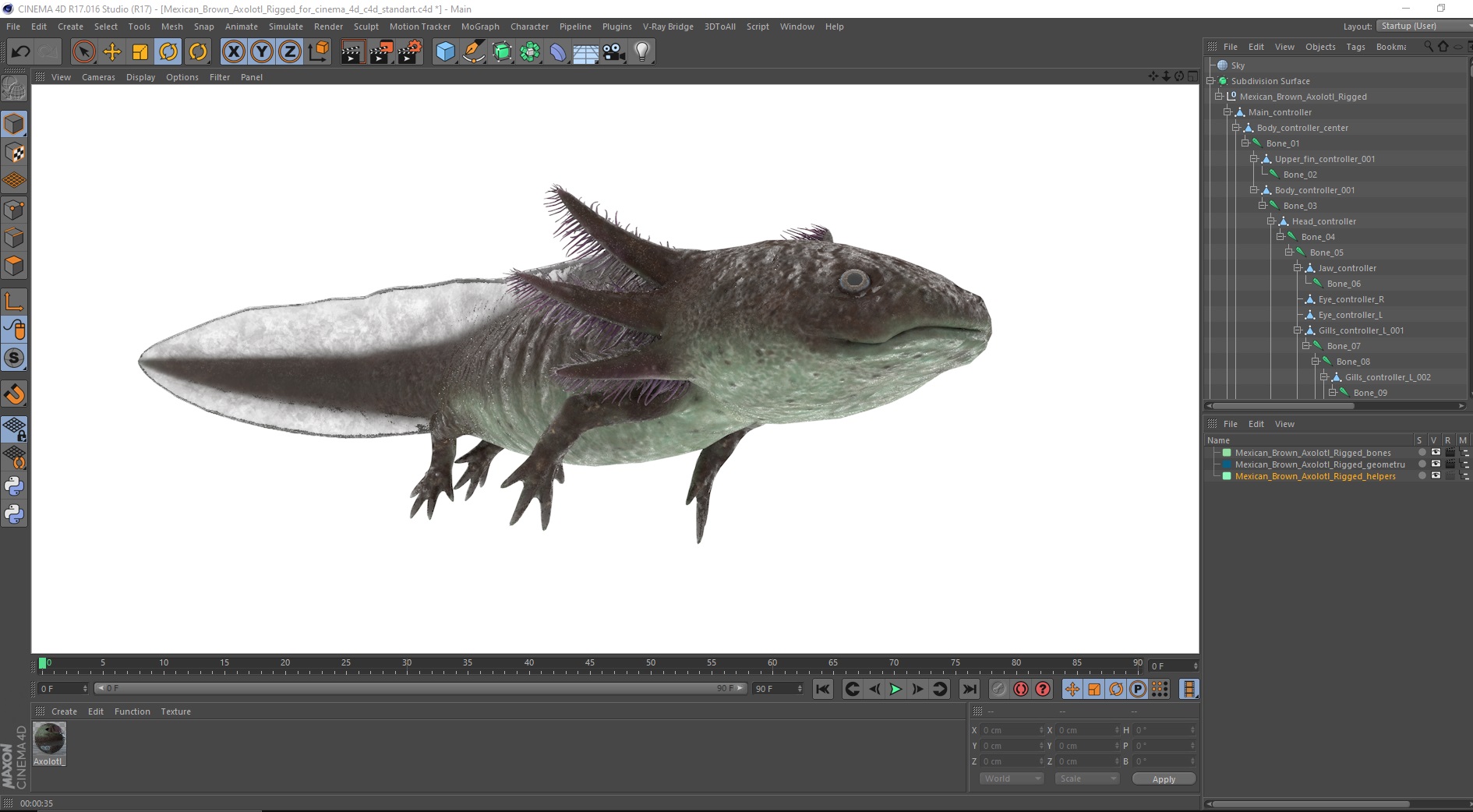Go to start of animation
1473x812 pixels.
pos(823,689)
